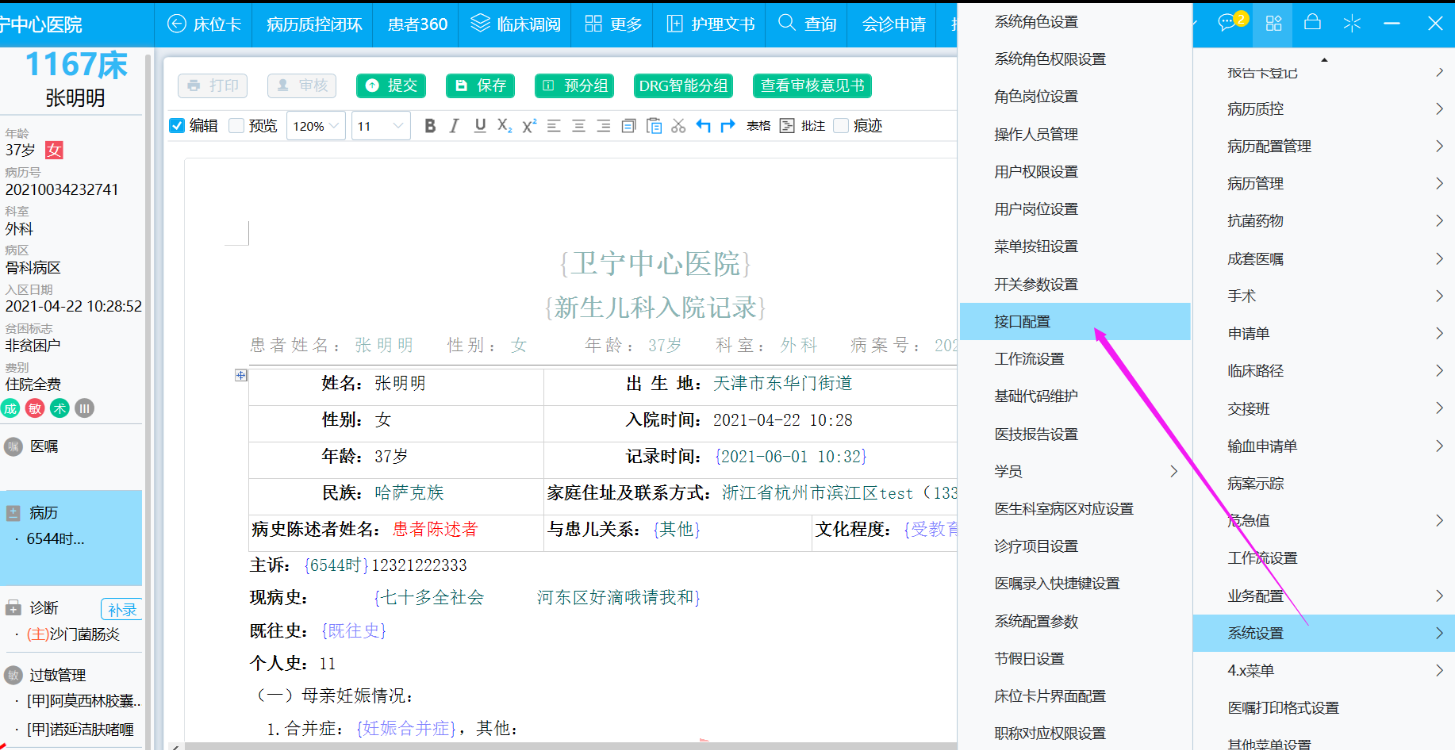Click the green 保存 button

[480, 86]
